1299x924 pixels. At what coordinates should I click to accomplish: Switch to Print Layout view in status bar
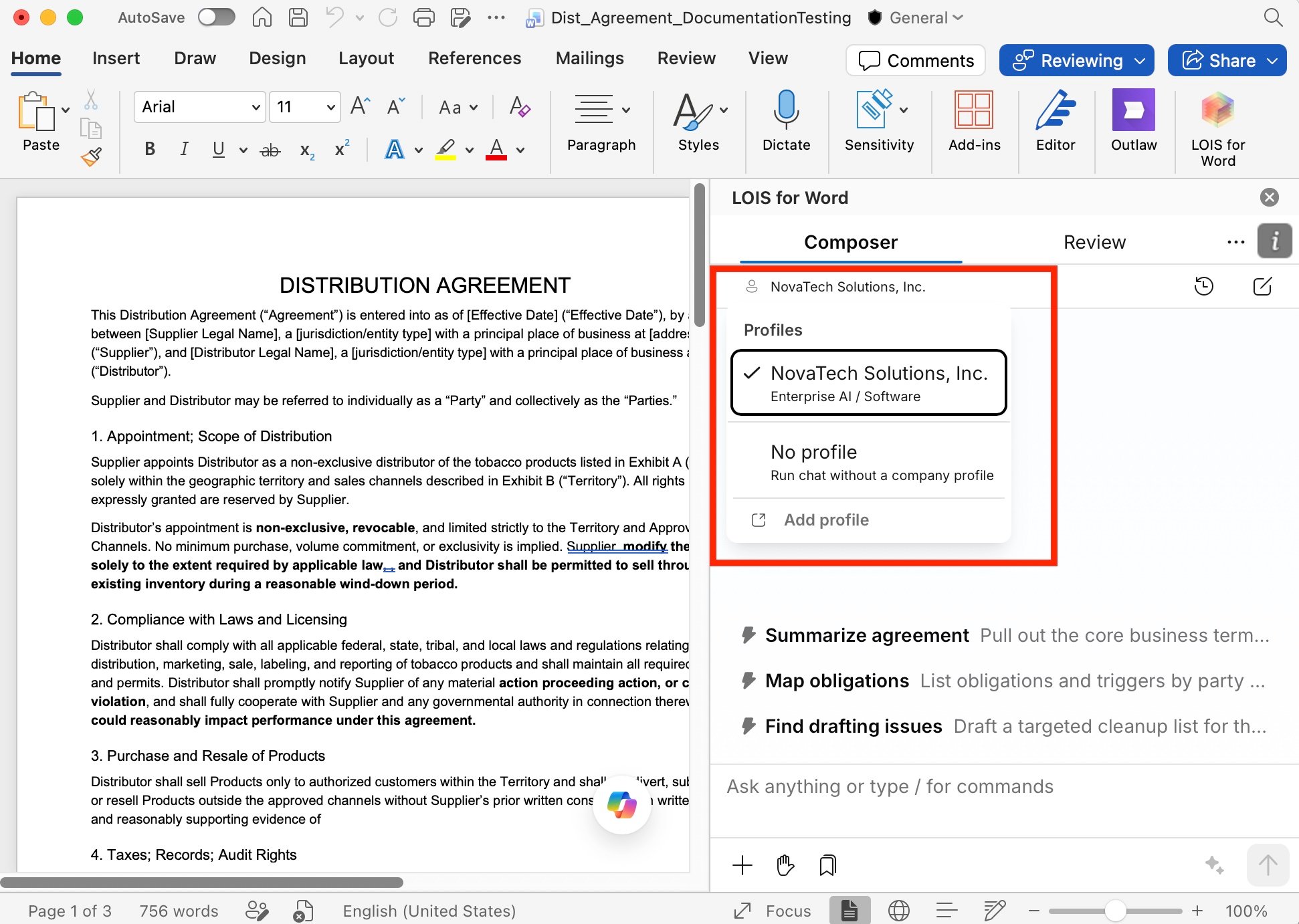click(x=850, y=911)
